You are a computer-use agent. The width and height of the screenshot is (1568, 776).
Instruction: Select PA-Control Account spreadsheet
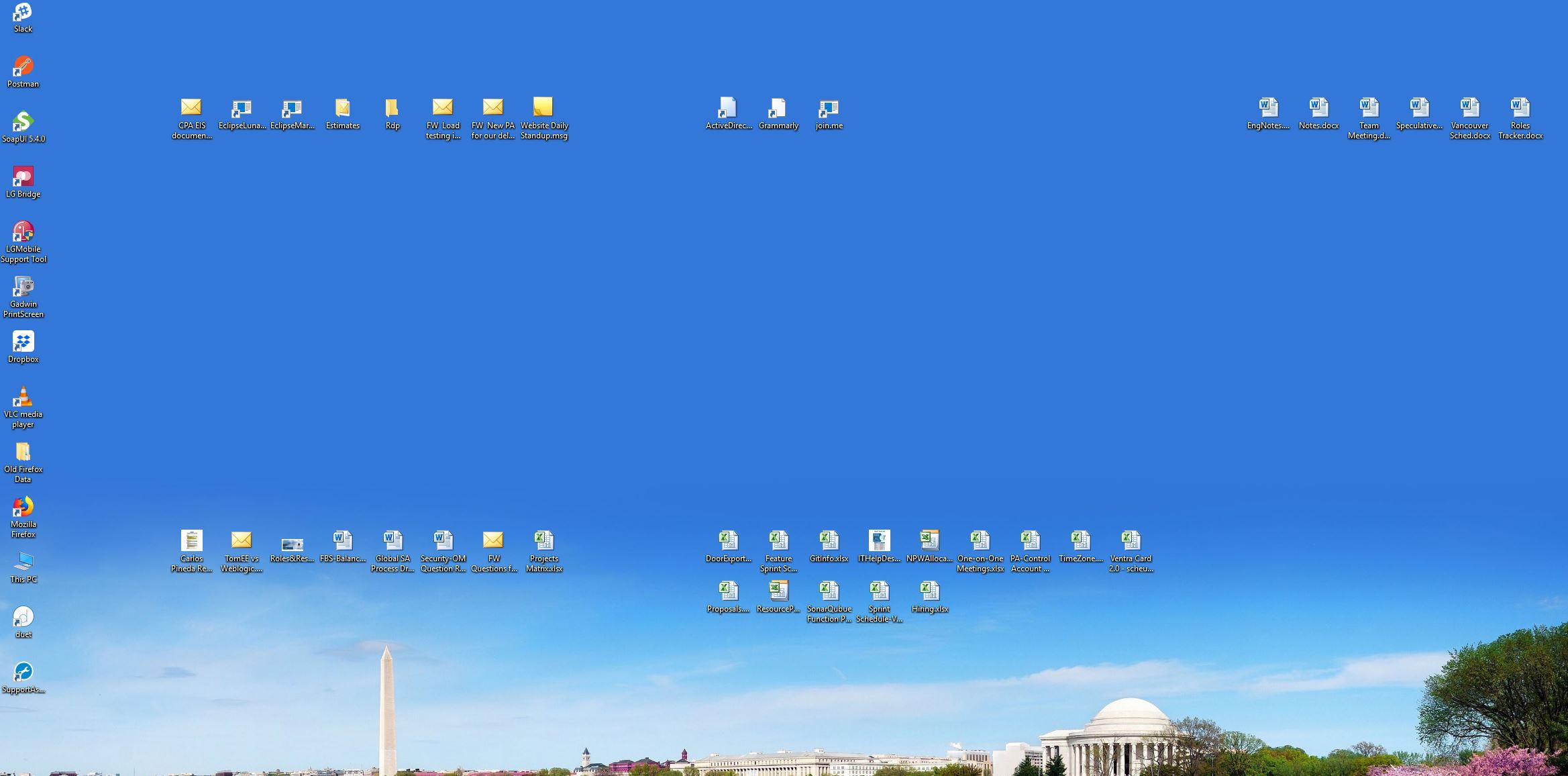(x=1030, y=552)
